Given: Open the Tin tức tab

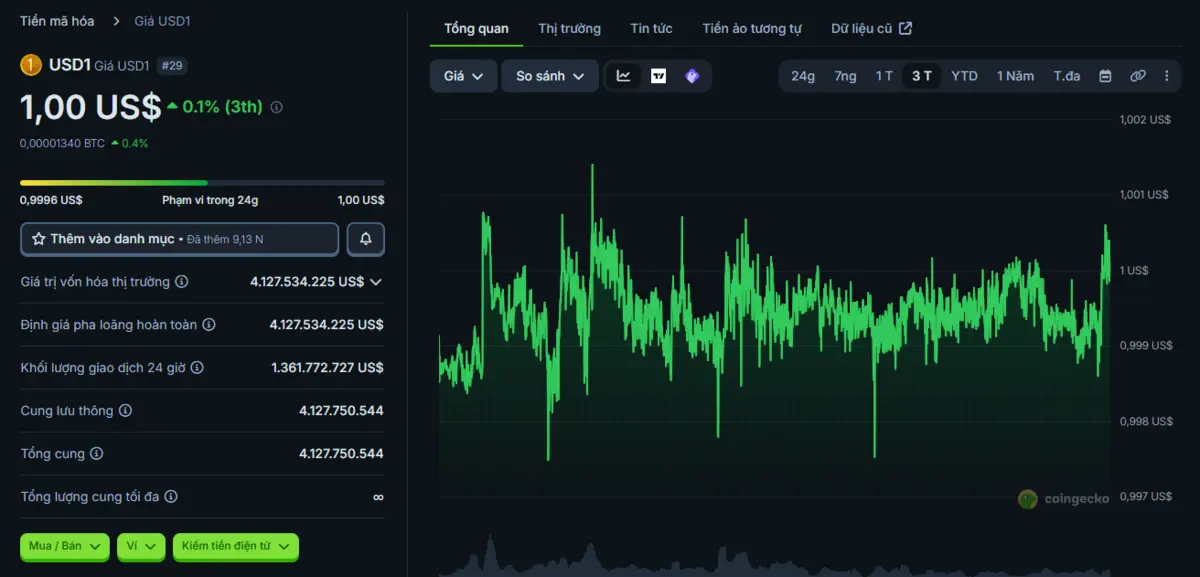Looking at the screenshot, I should (x=651, y=28).
